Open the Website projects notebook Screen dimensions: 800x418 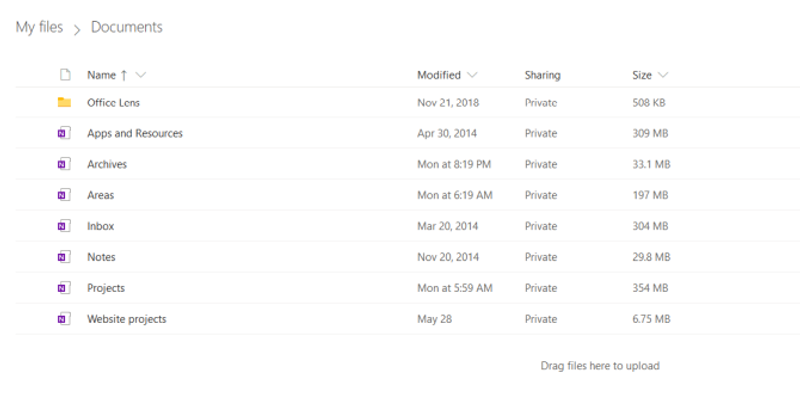tap(127, 319)
